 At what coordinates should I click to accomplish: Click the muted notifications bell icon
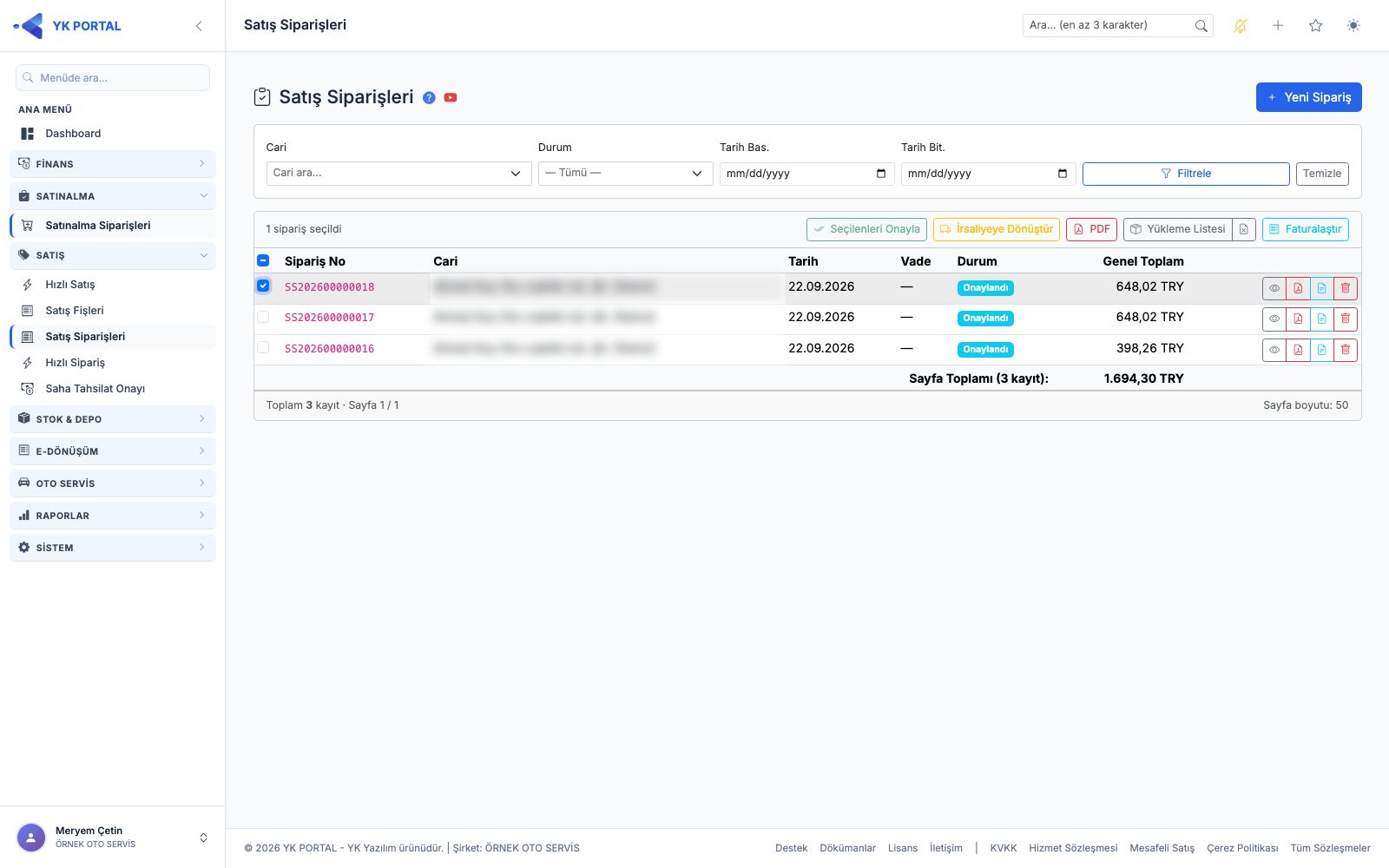point(1241,26)
